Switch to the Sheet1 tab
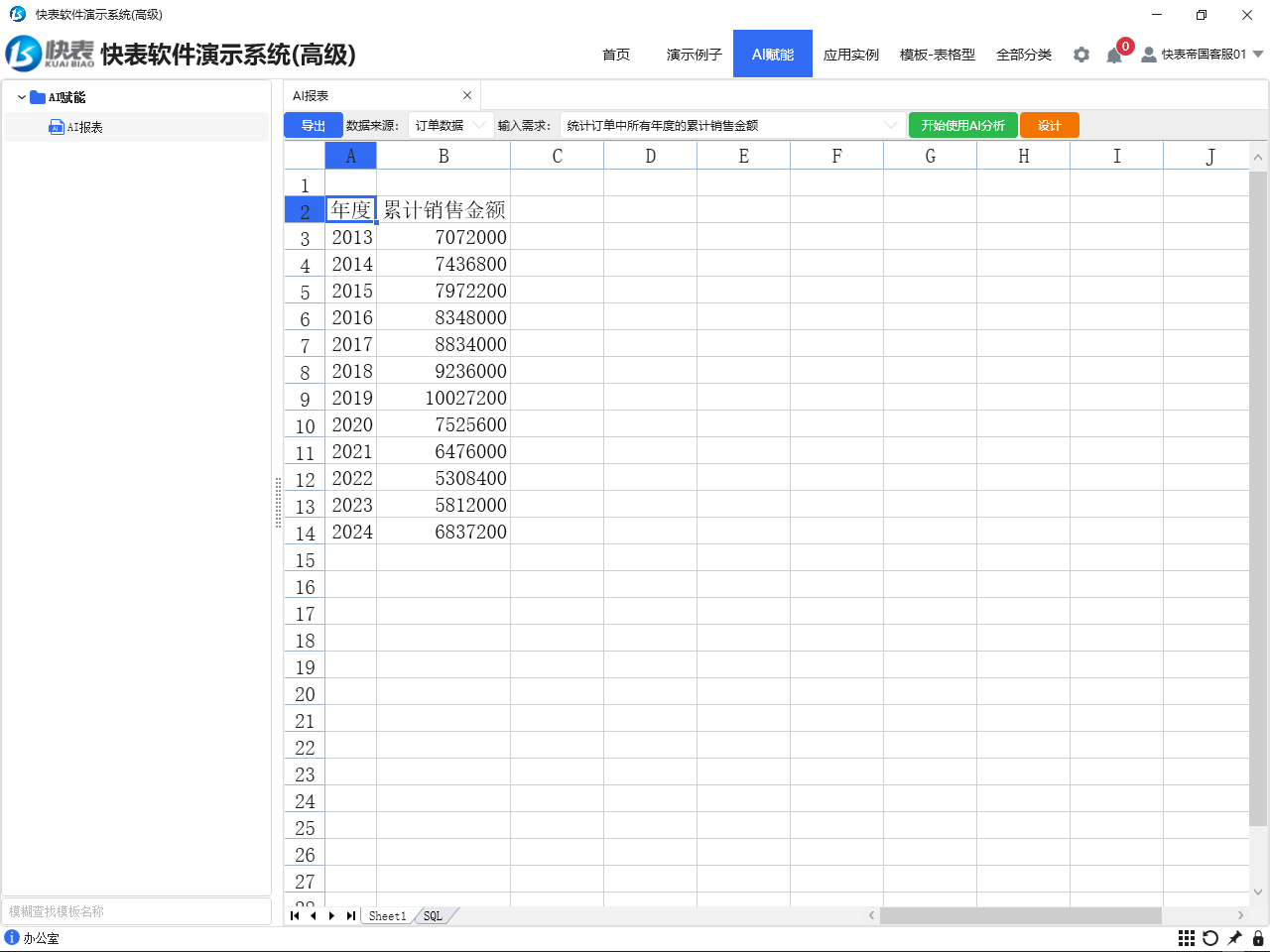1270x952 pixels. [387, 915]
